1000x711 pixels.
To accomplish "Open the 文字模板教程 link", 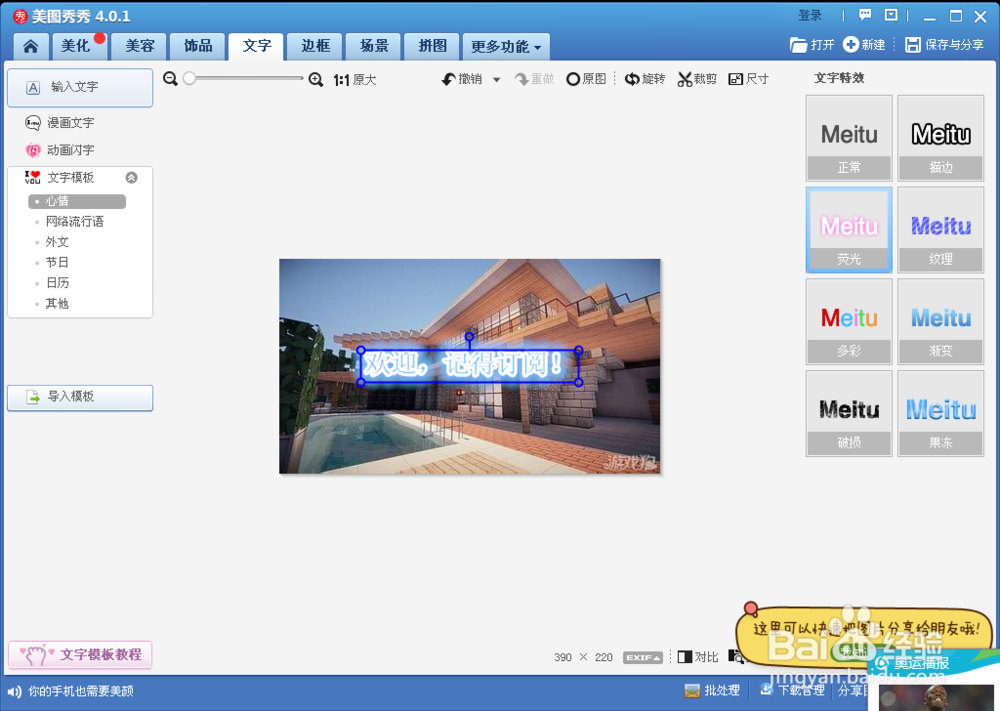I will click(80, 655).
